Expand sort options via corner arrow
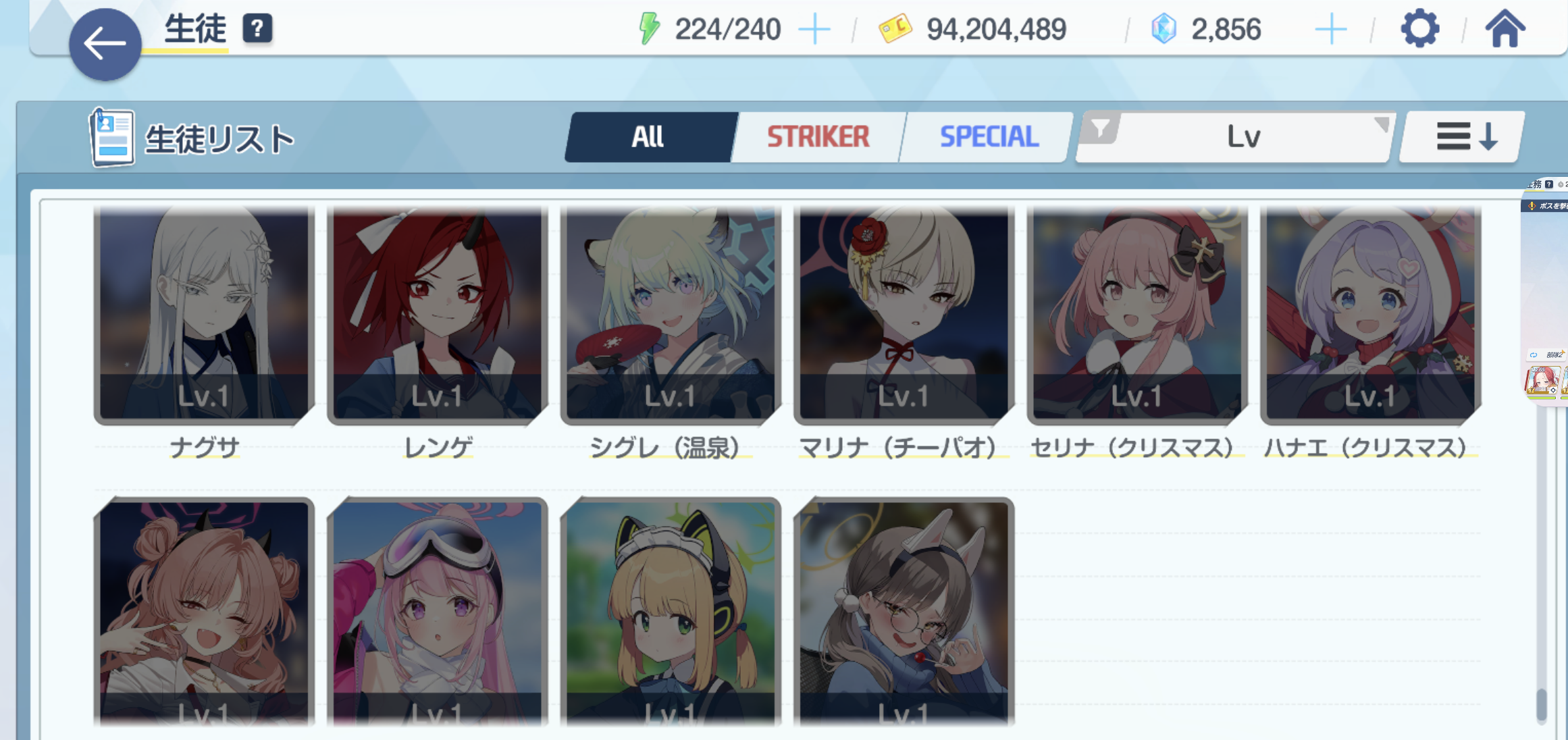This screenshot has width=1568, height=740. coord(1381,124)
